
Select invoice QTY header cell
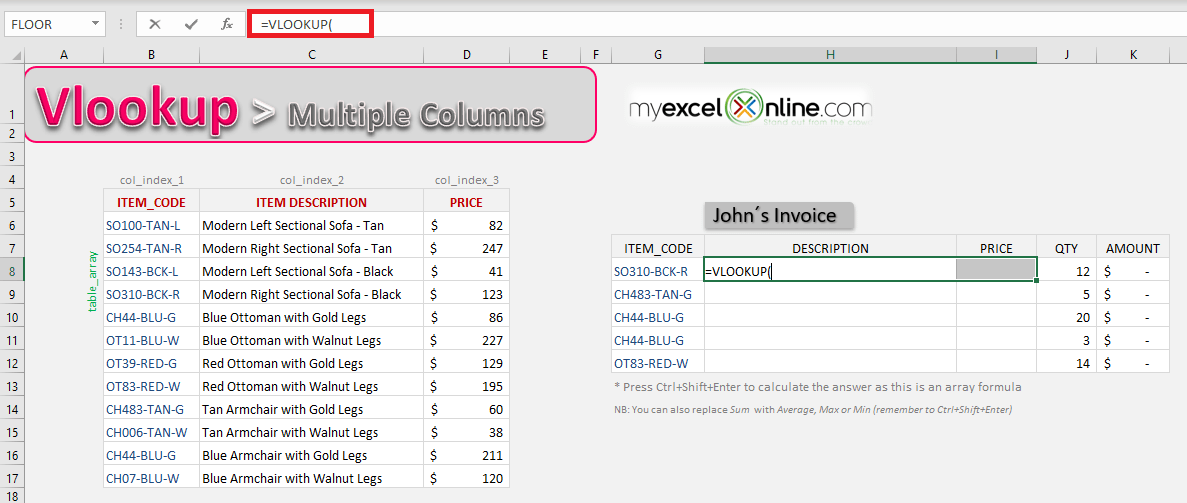click(1067, 248)
